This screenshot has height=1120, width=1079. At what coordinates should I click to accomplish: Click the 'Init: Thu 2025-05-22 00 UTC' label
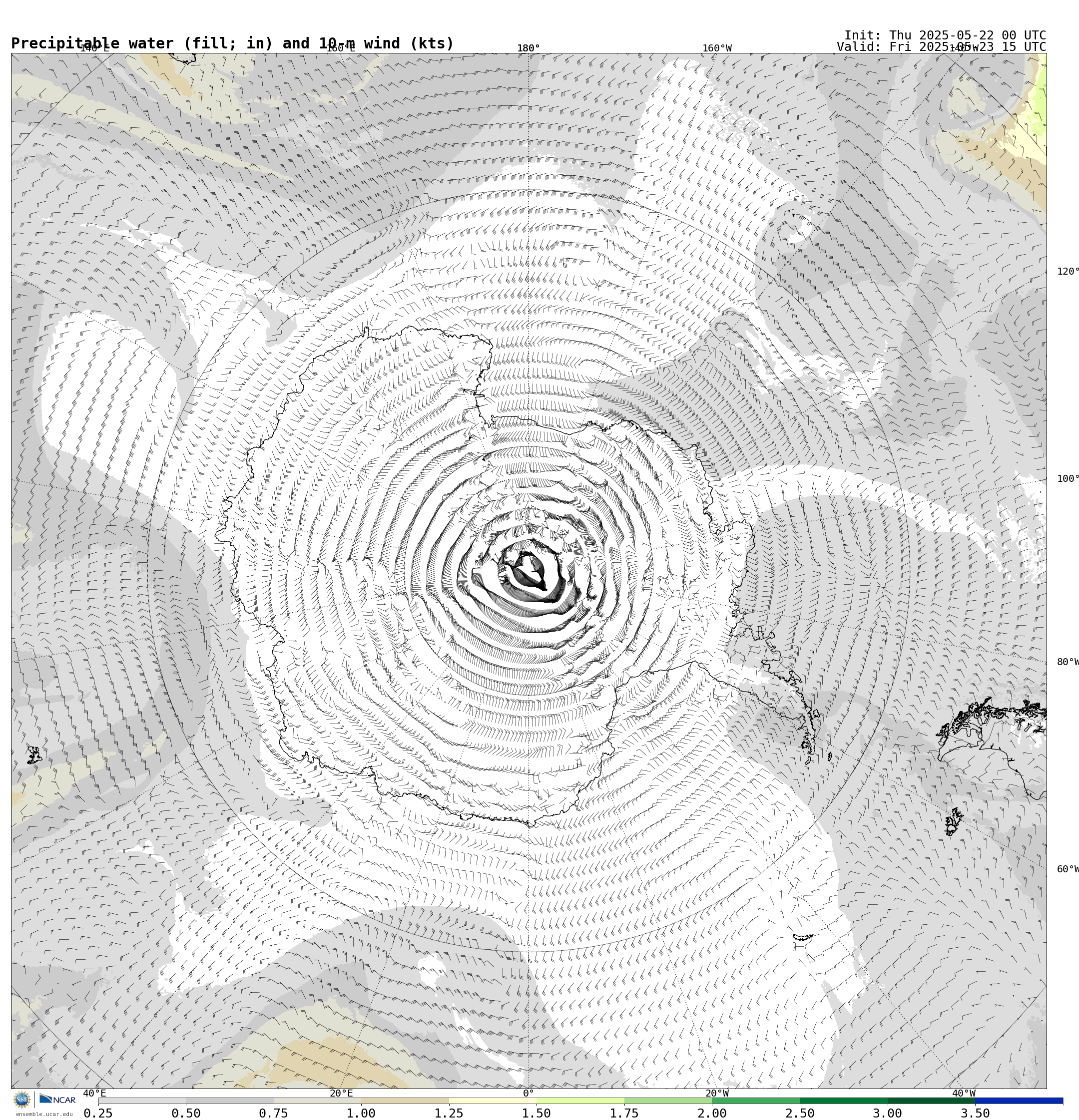click(x=945, y=35)
